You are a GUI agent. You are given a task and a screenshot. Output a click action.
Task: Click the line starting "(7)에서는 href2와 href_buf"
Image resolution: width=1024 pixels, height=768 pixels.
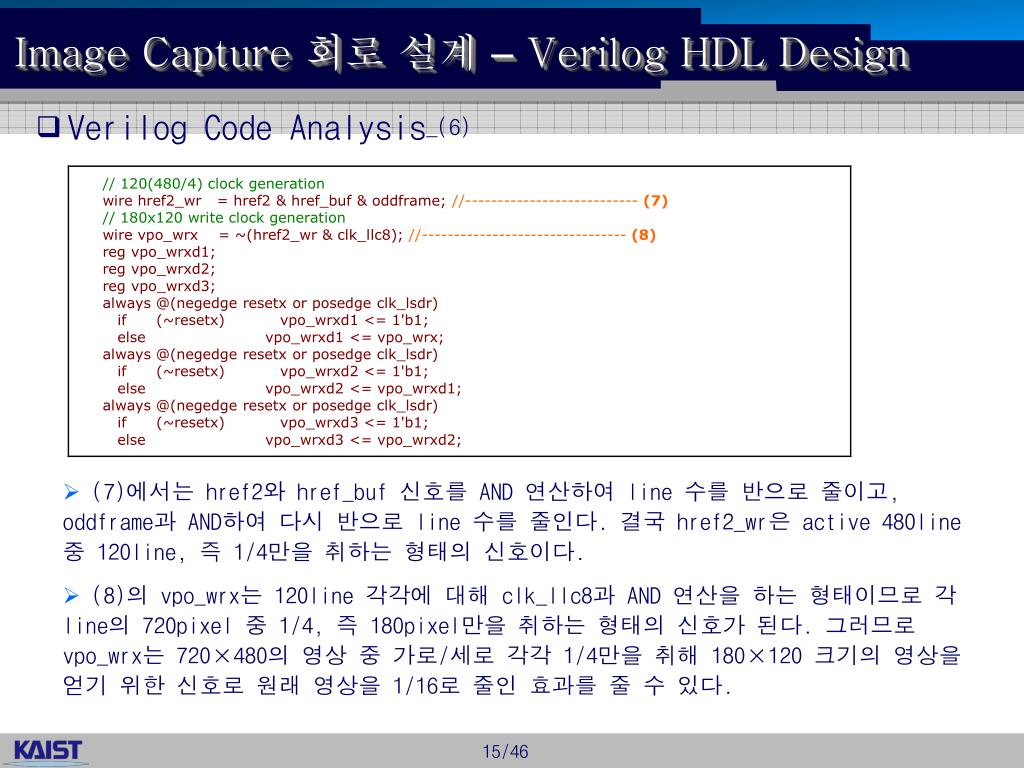coord(496,491)
